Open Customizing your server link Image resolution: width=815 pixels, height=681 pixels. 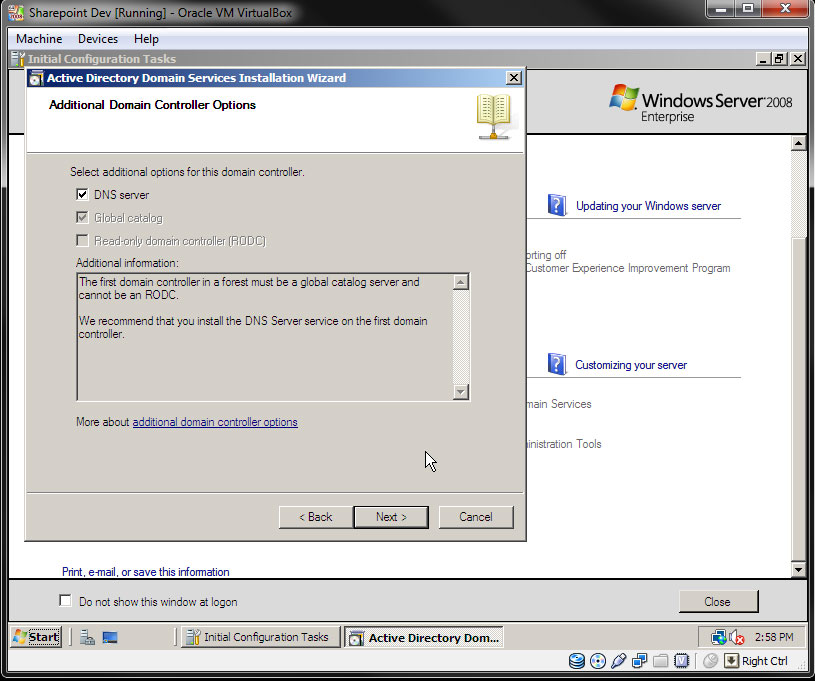click(x=631, y=365)
